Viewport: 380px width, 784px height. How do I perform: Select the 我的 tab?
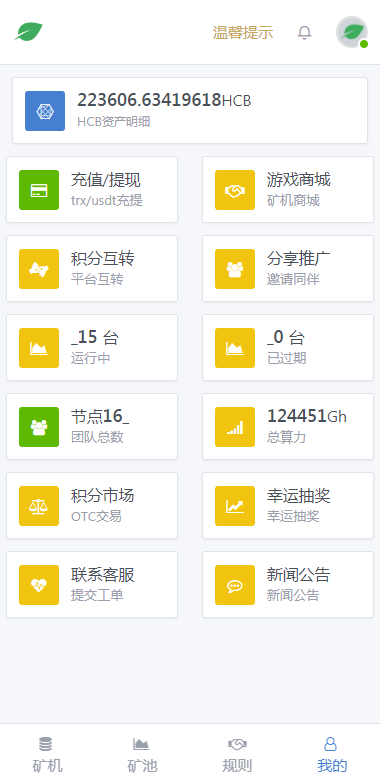click(332, 754)
